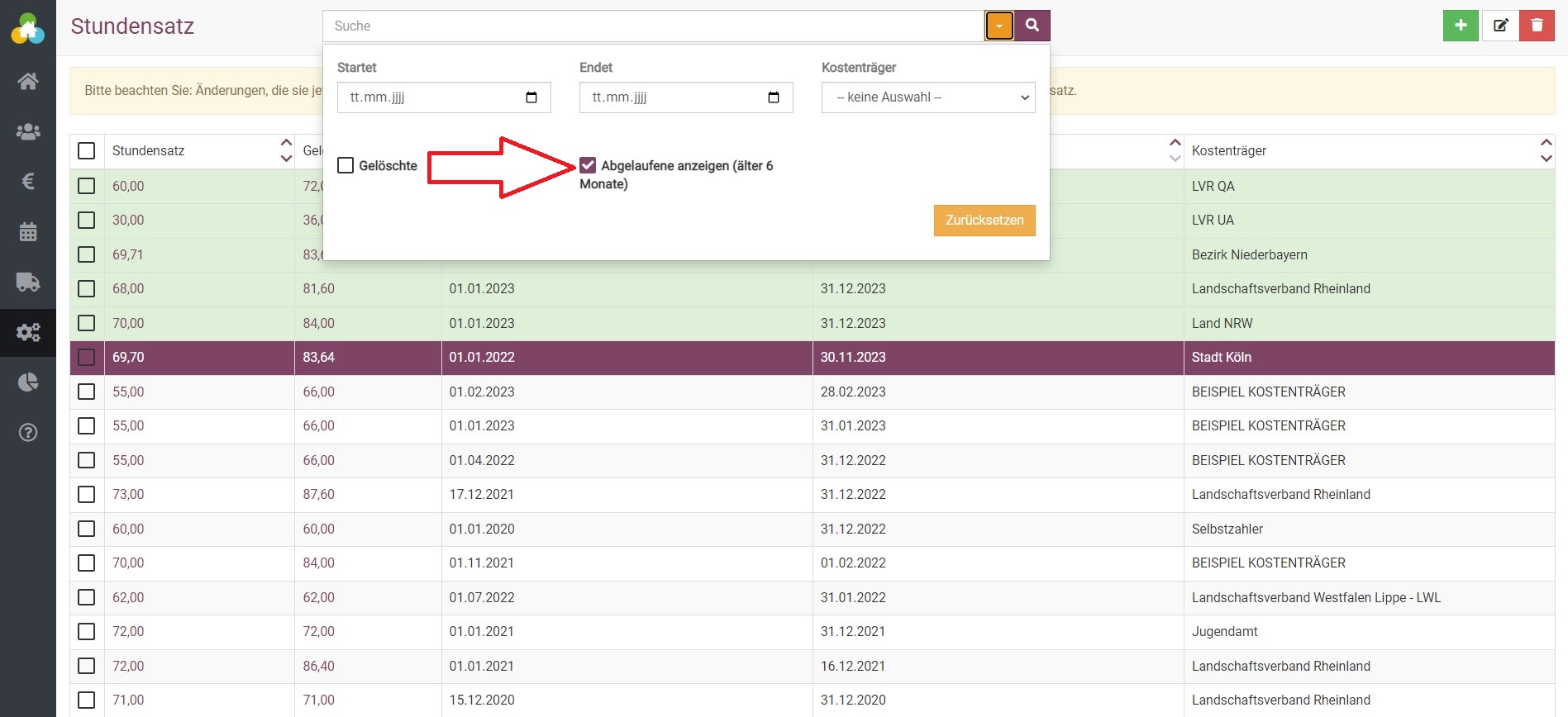Open the truck sidebar icon
The height and width of the screenshot is (717, 1568).
28,282
